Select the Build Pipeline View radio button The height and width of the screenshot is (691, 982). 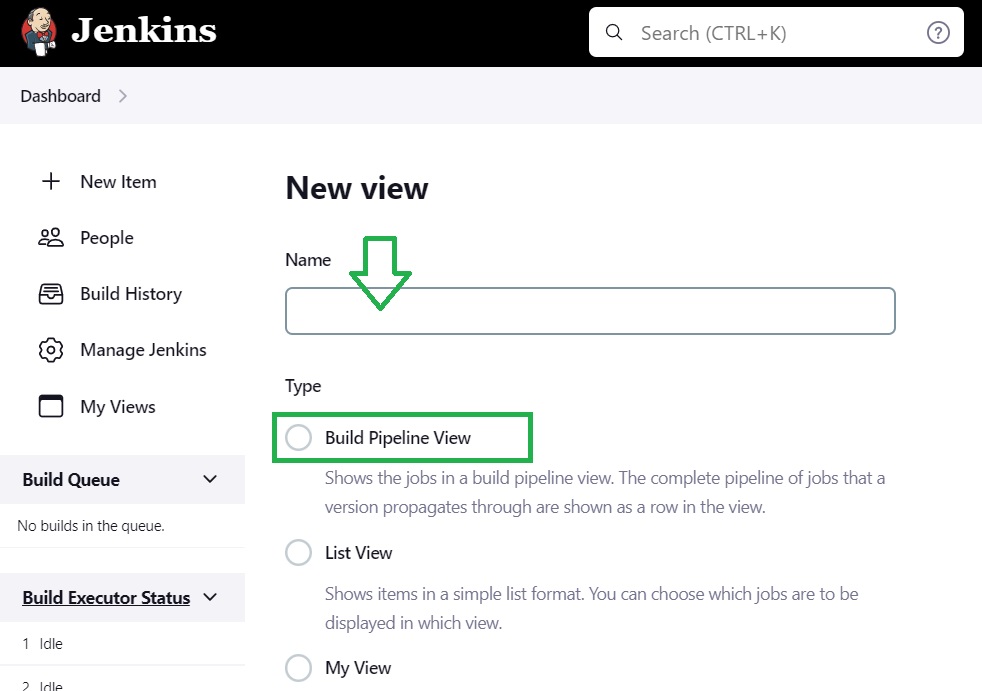pyautogui.click(x=298, y=437)
